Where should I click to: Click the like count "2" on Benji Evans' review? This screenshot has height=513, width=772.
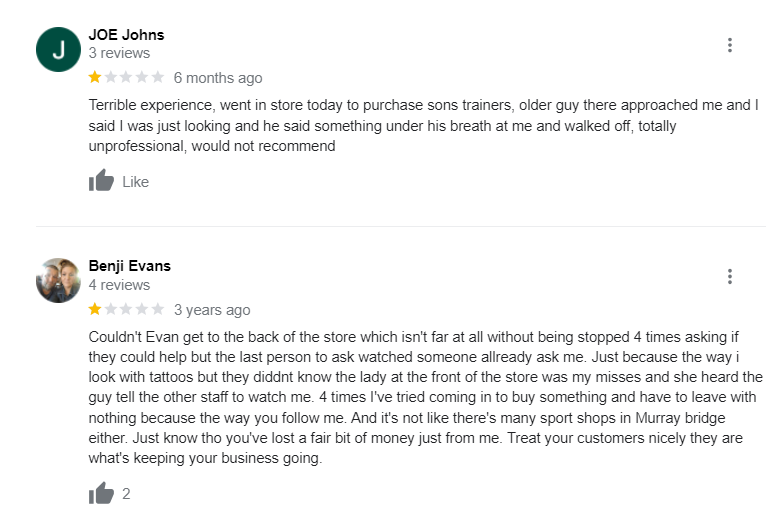pyautogui.click(x=127, y=494)
